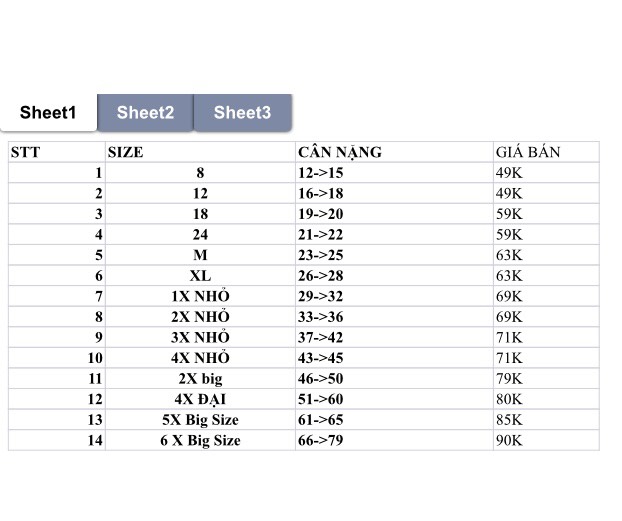Viewport: 622px width, 521px height.
Task: Open the Sheet2 tab
Action: point(145,113)
